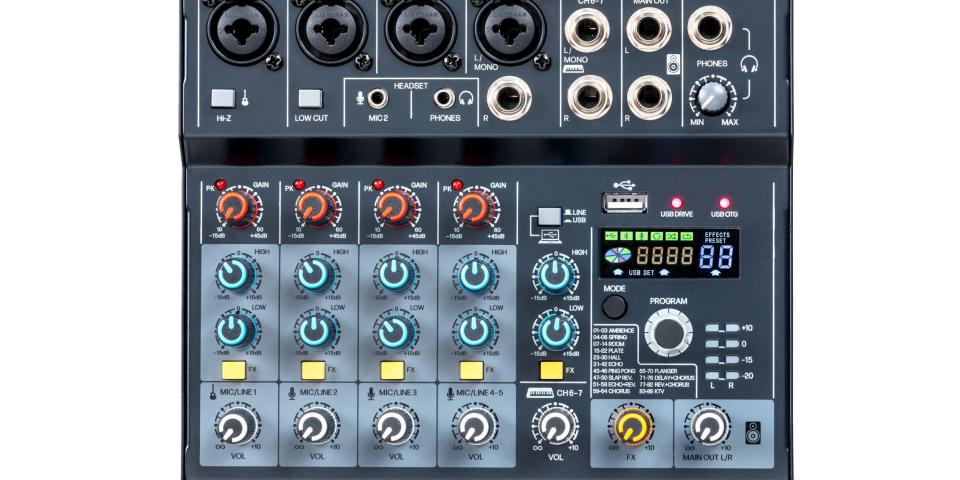Click the HEADSET PHONES mini jack
This screenshot has height=480, width=960.
pos(444,98)
